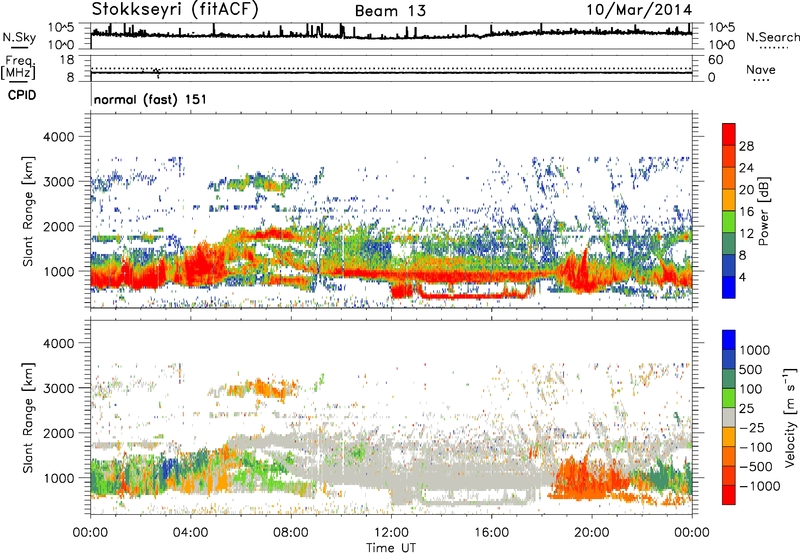Screen dimensions: 800x554
Task: Click the 08:00 time axis label
Action: pos(291,532)
